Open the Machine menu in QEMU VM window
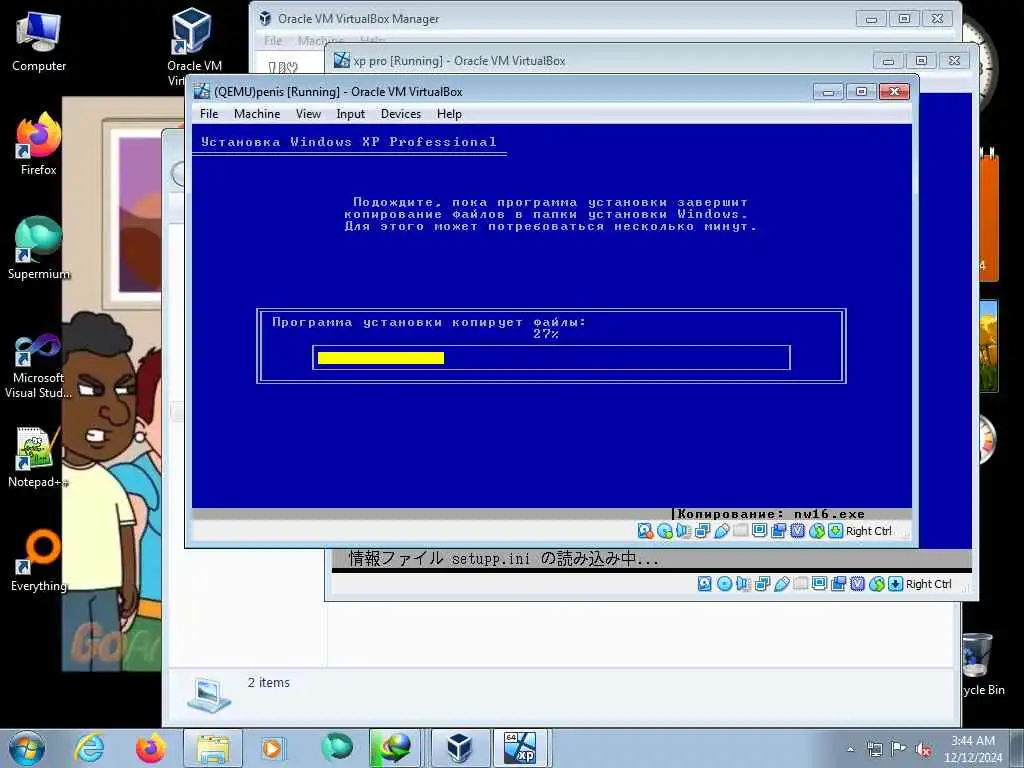This screenshot has width=1024, height=768. click(x=257, y=114)
